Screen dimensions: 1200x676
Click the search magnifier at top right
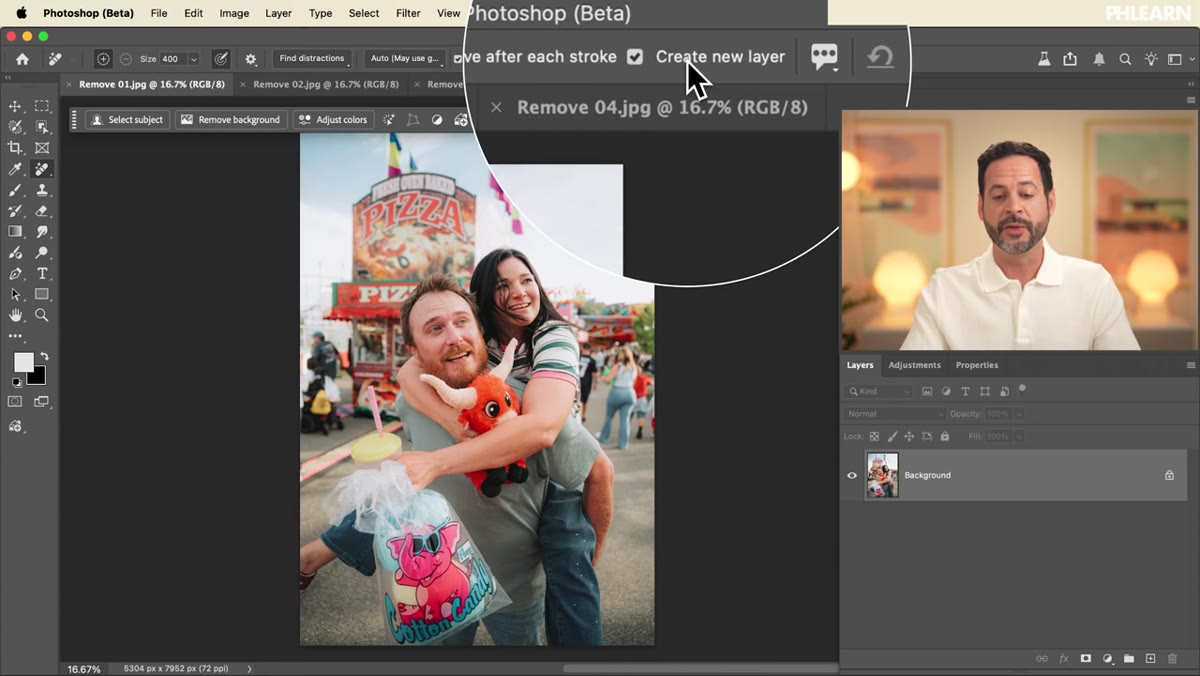pos(1125,59)
